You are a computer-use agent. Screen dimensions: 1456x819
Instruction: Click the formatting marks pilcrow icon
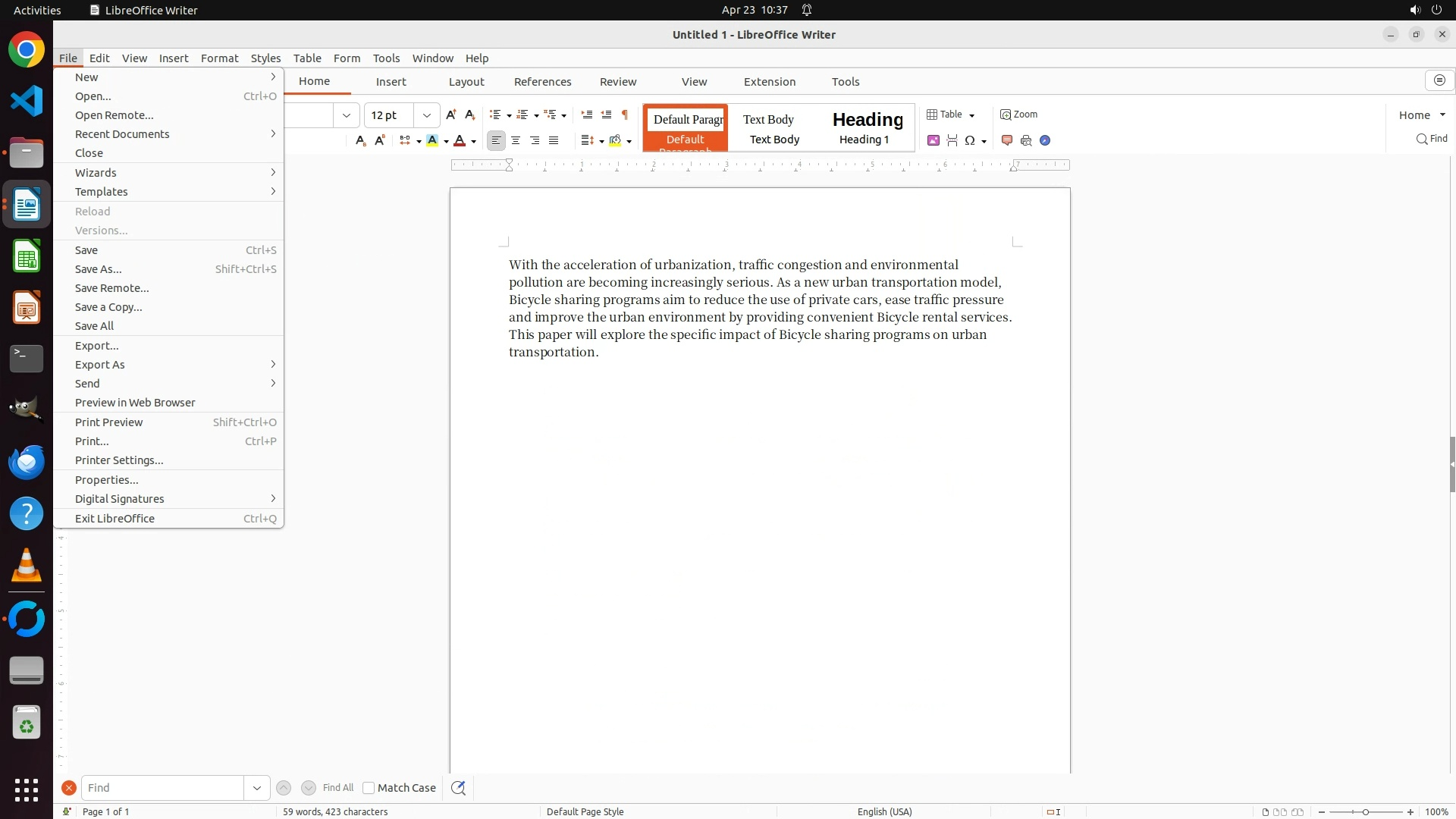tap(625, 115)
